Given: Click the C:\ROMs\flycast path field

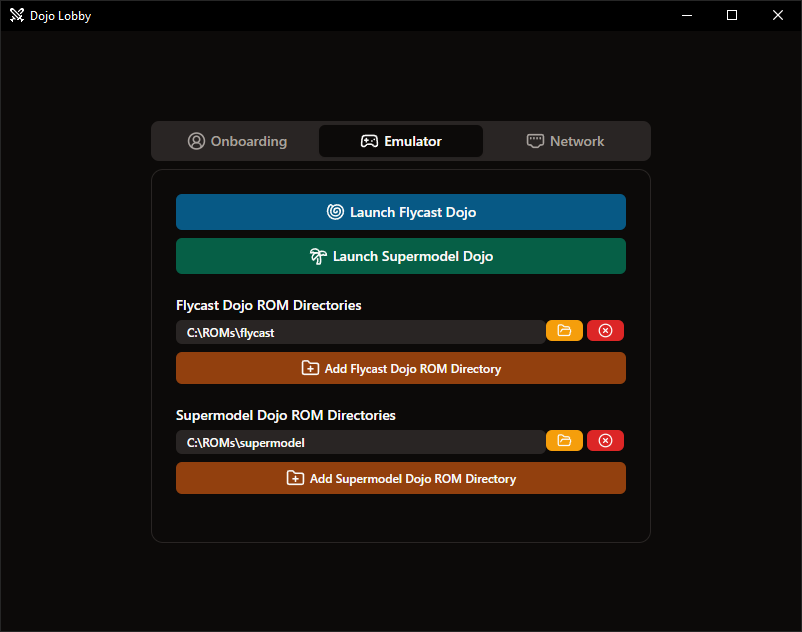Looking at the screenshot, I should tap(361, 332).
